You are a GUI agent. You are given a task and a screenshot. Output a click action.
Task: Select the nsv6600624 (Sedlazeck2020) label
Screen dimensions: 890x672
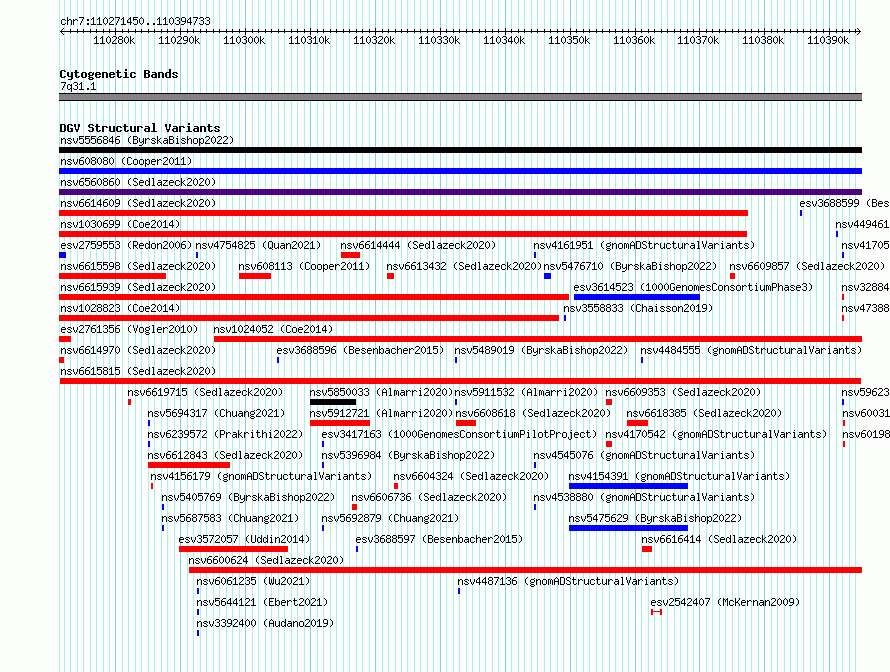(x=266, y=560)
